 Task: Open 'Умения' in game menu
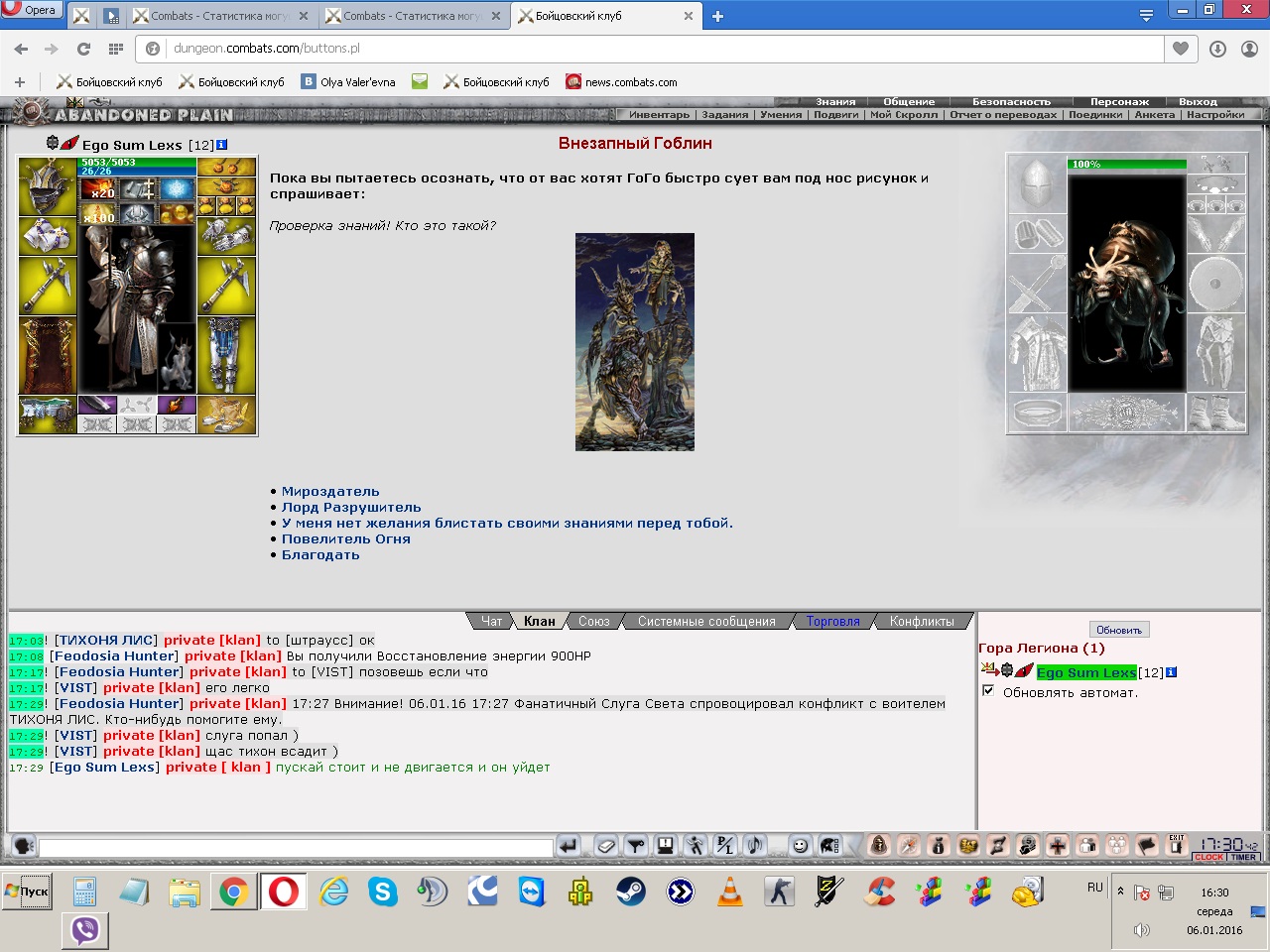click(781, 115)
